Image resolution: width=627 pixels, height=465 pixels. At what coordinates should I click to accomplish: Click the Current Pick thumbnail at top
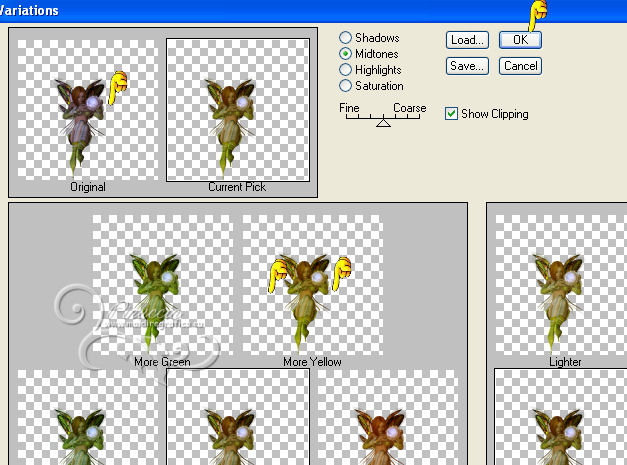[238, 110]
